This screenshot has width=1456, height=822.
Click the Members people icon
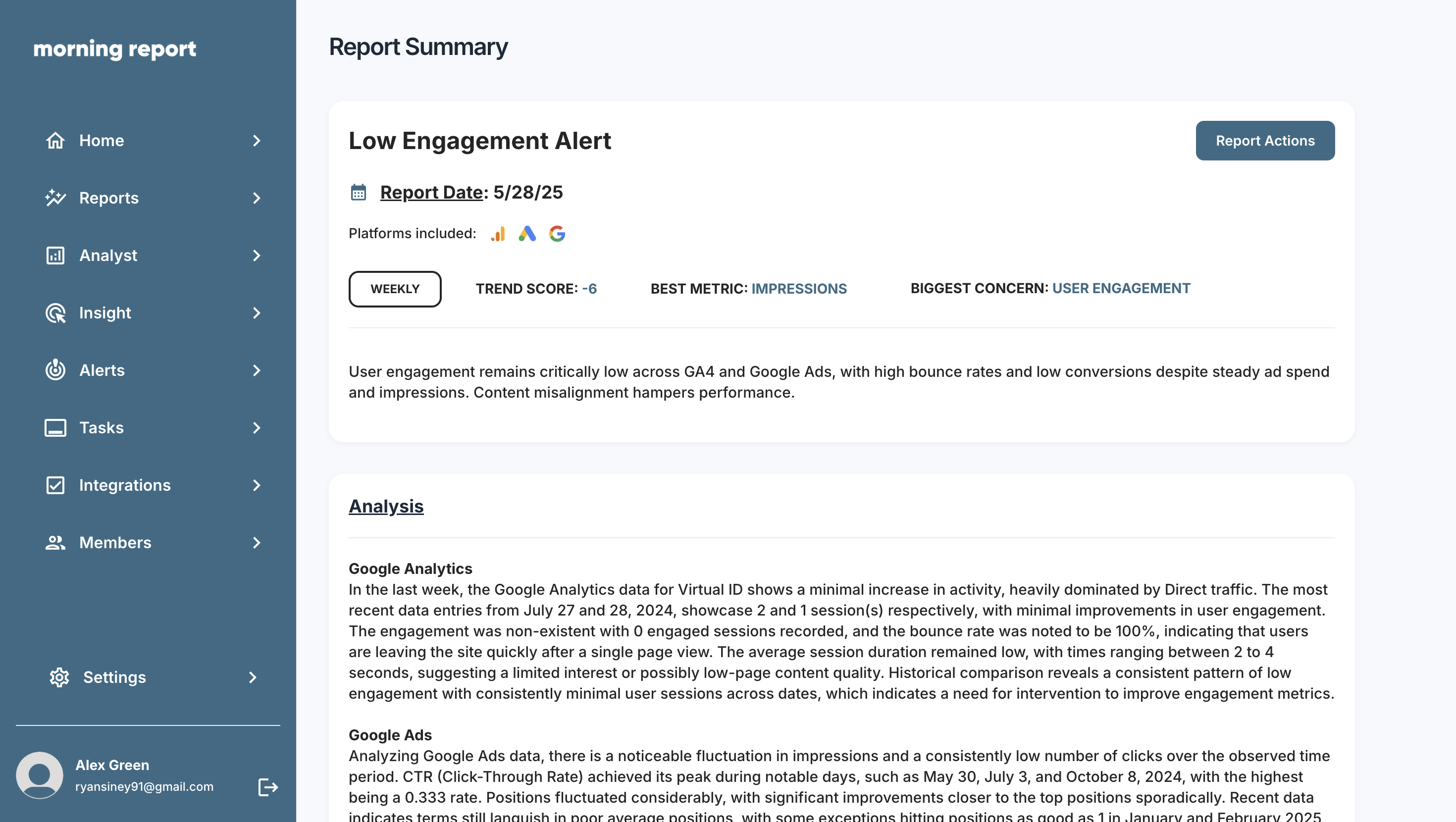click(x=55, y=543)
